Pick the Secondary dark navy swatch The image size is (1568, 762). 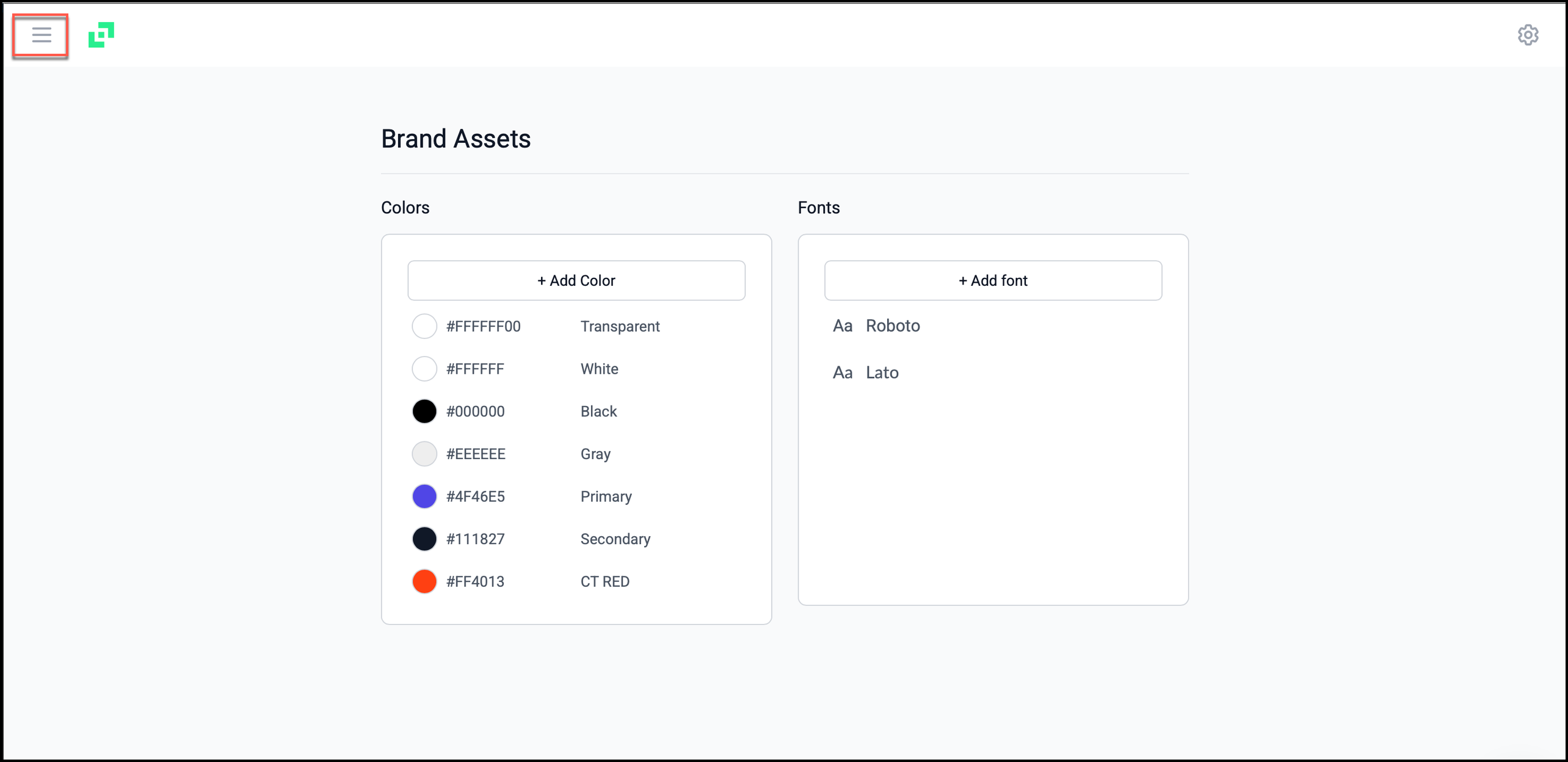tap(424, 539)
